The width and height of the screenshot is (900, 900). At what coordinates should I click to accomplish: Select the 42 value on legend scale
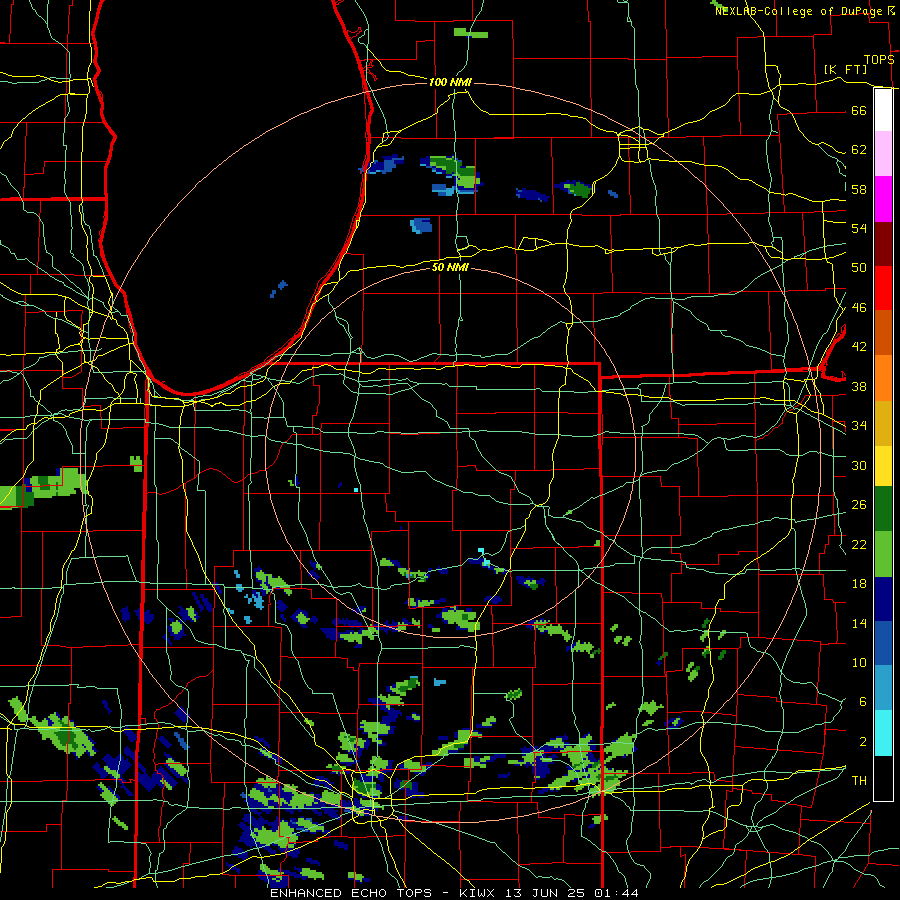pos(859,346)
